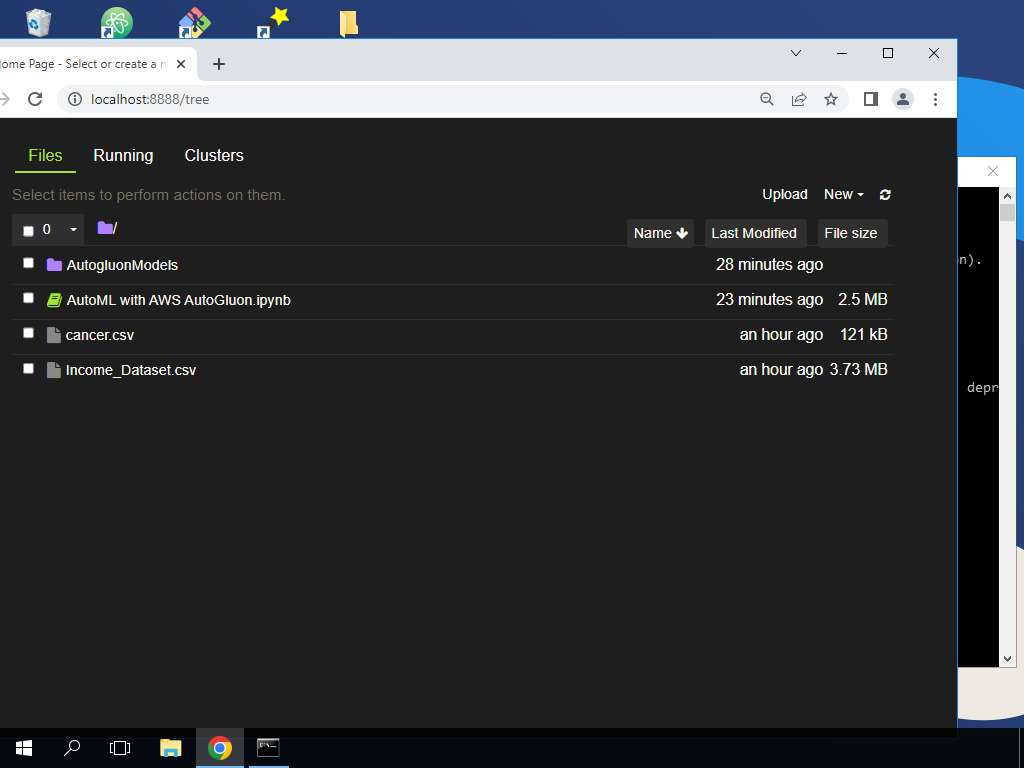Tick the select-all checkbox
The height and width of the screenshot is (768, 1024).
(28, 231)
